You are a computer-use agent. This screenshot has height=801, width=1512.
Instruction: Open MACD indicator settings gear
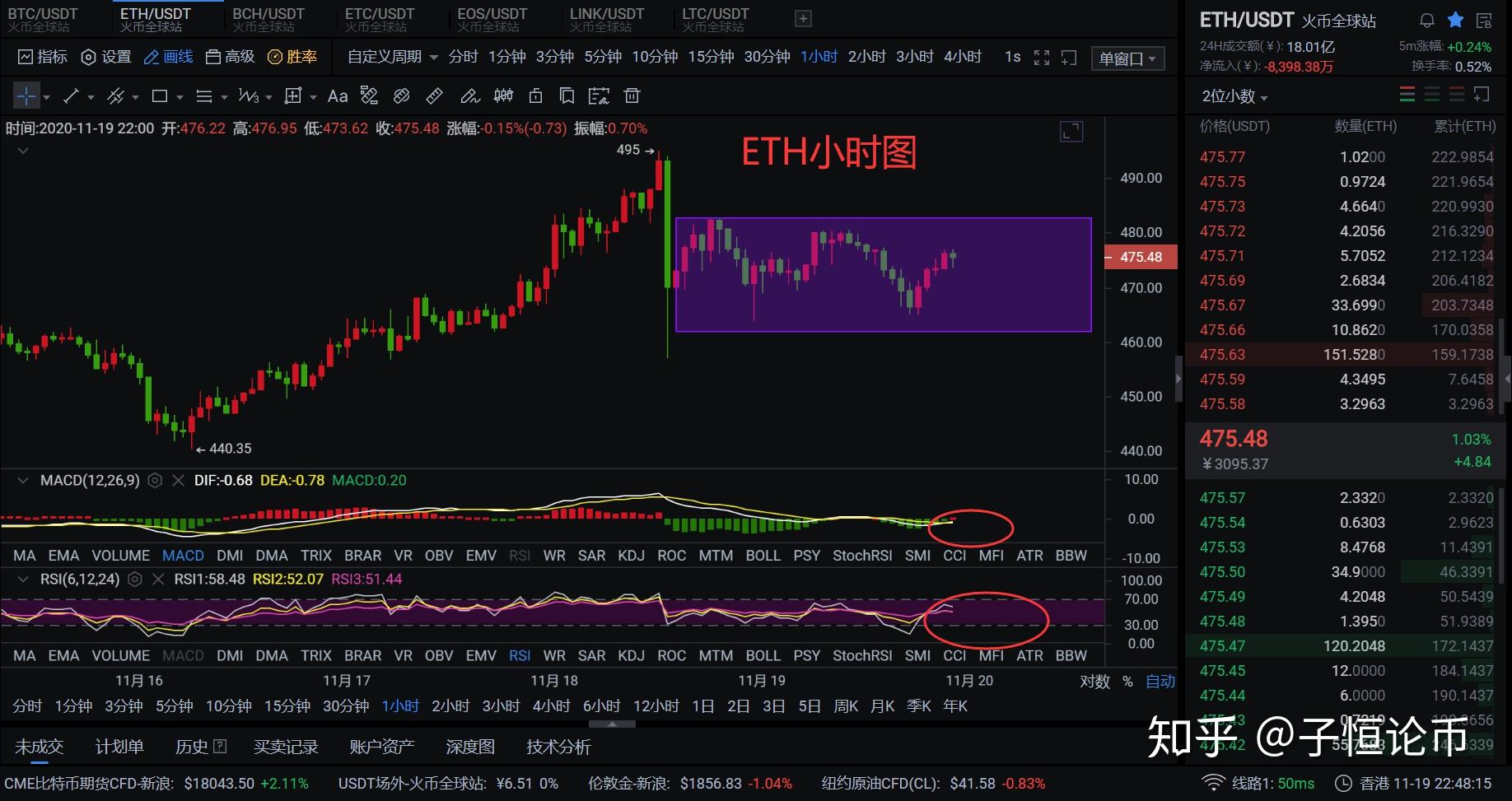click(x=155, y=481)
